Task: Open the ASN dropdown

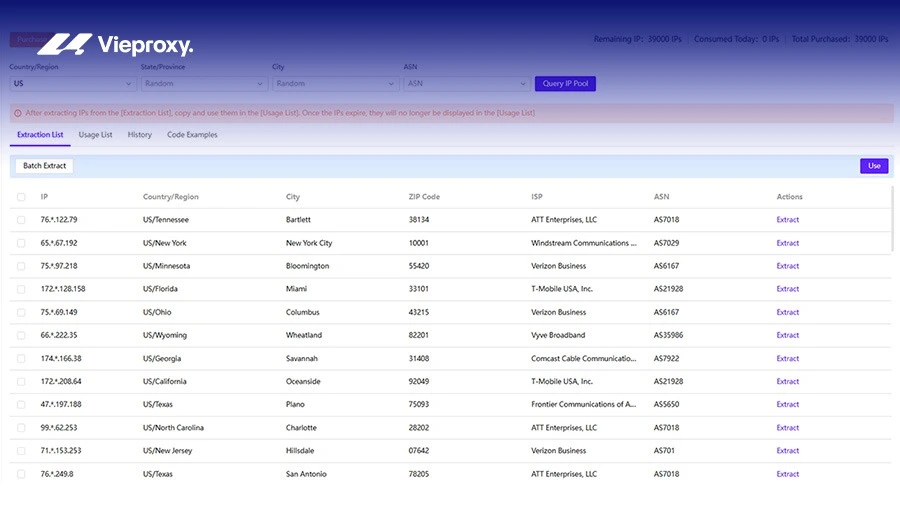Action: pos(467,84)
